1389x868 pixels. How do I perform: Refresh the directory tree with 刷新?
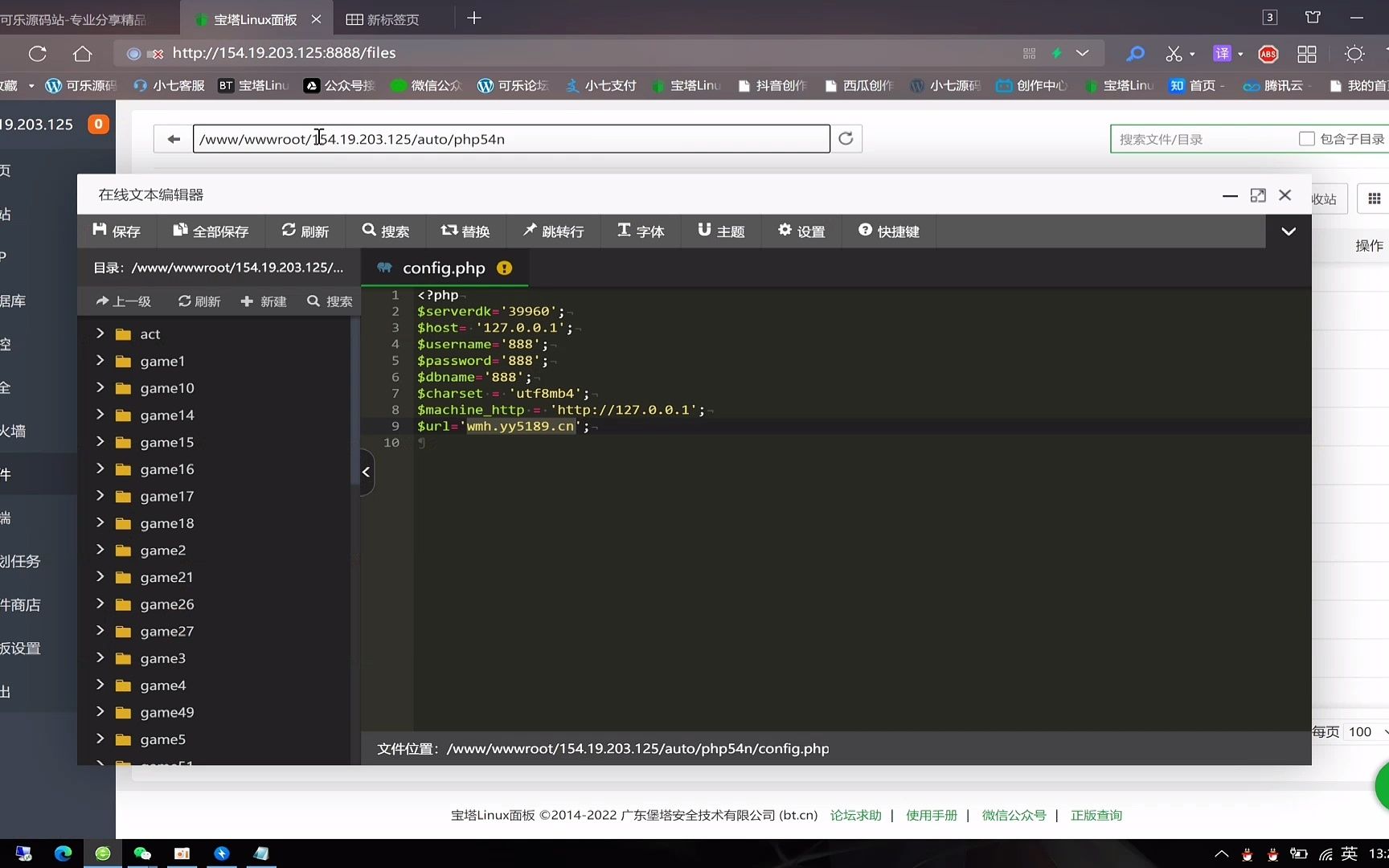199,301
